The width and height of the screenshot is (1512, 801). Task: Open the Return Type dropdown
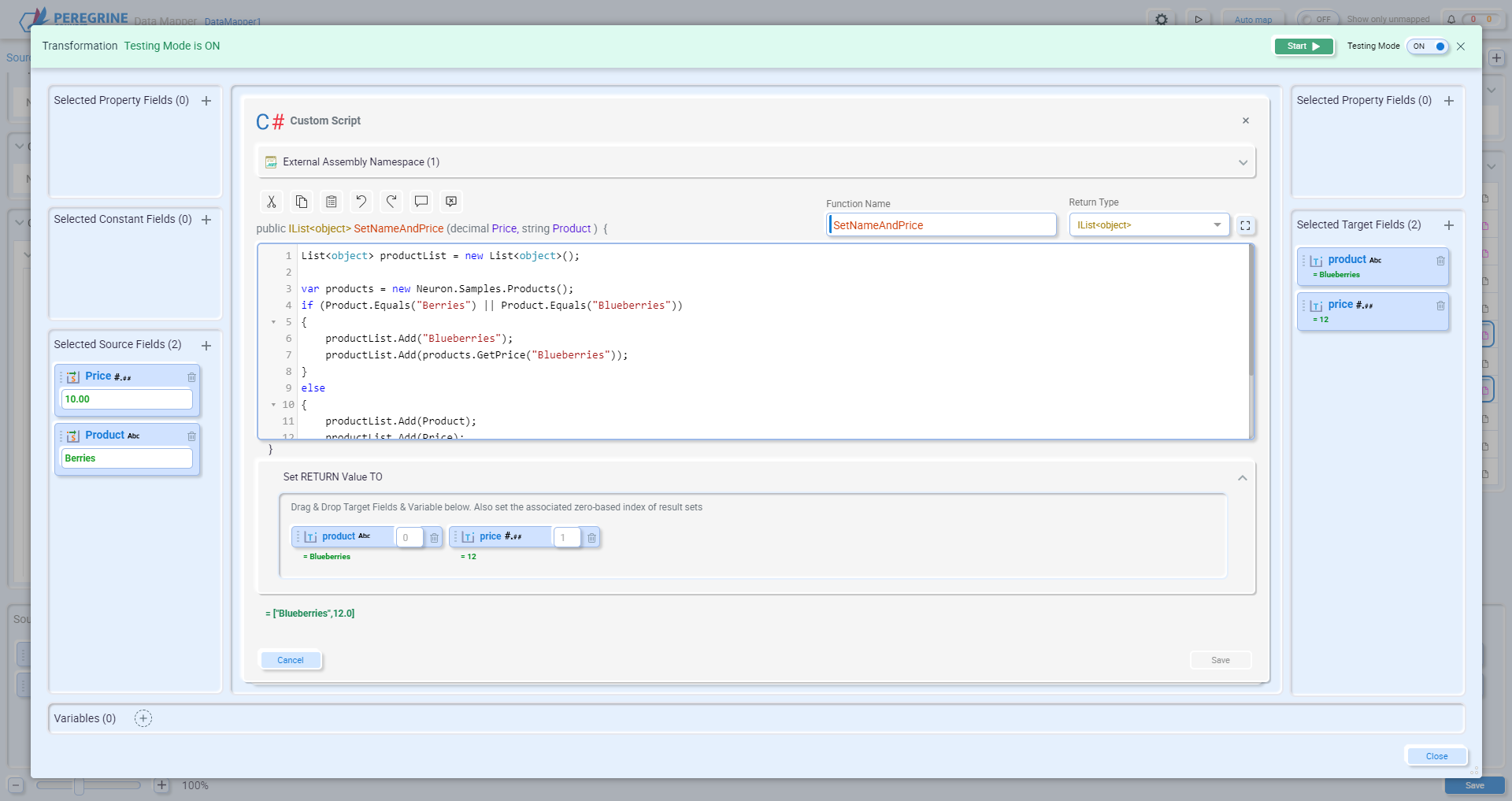coord(1149,225)
